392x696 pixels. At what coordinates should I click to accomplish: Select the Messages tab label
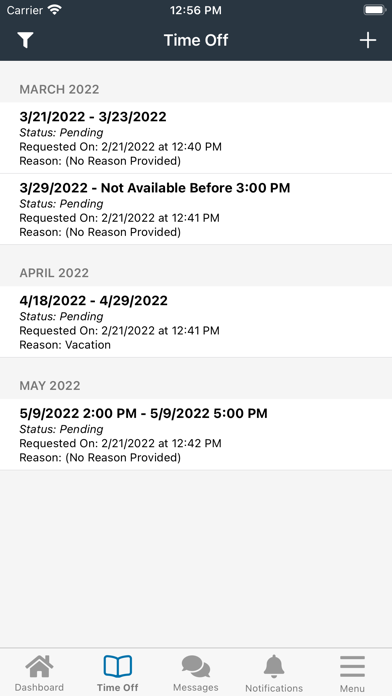tap(196, 688)
